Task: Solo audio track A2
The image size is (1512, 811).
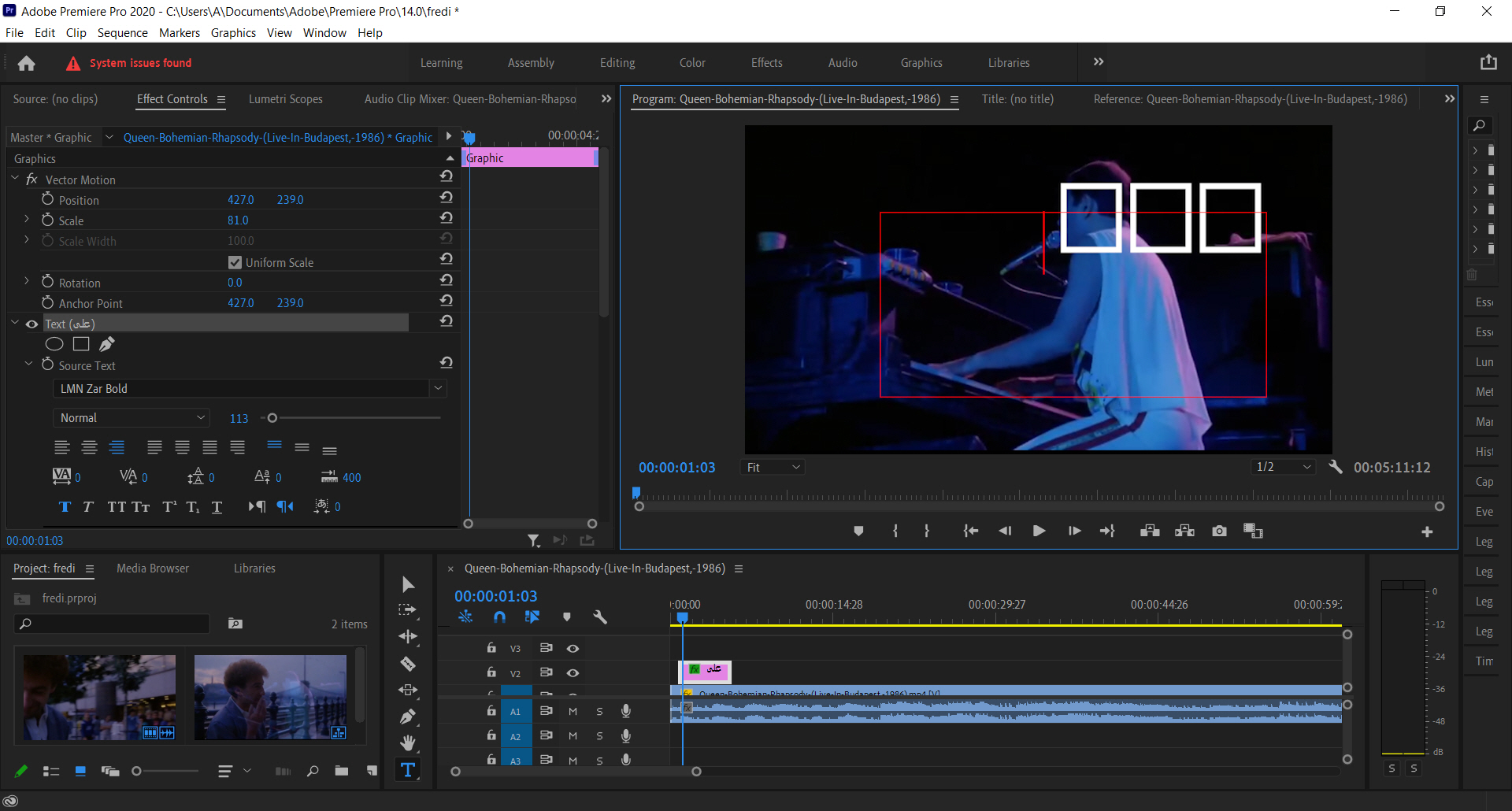Action: point(599,736)
